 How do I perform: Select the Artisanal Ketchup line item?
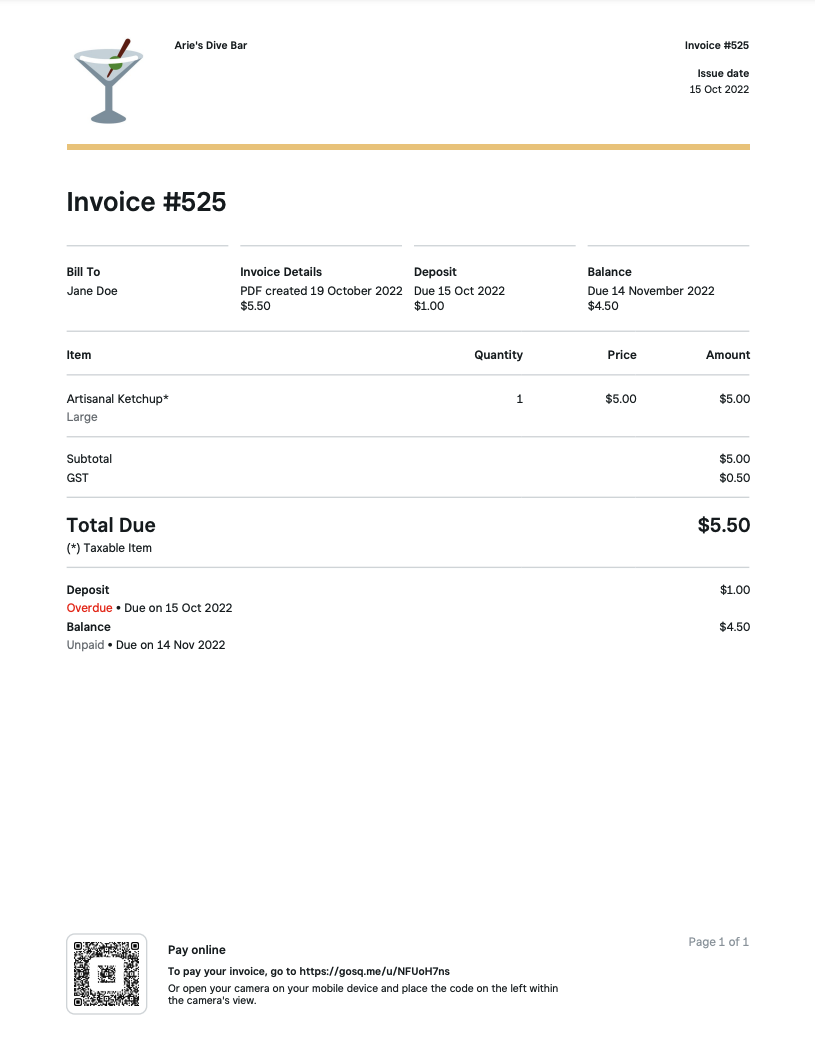pos(117,399)
